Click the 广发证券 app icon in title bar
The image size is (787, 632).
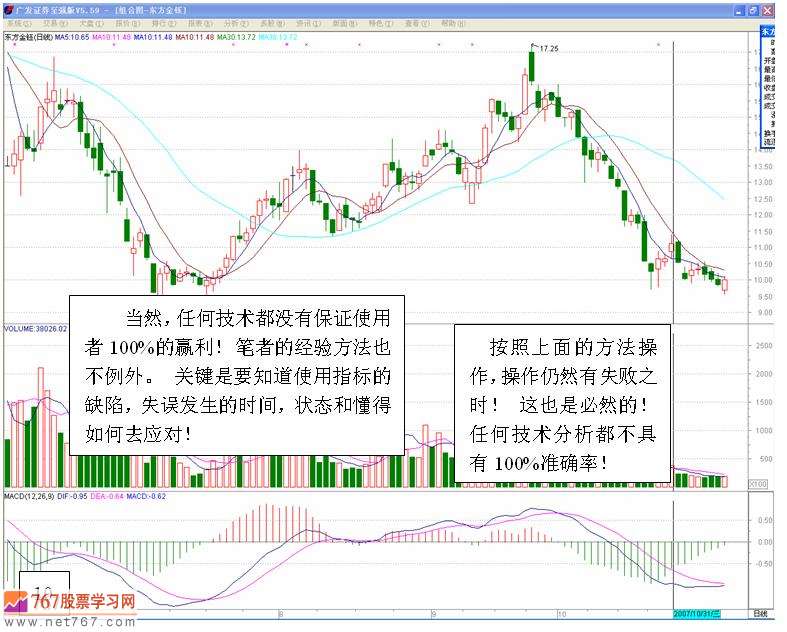pos(9,10)
